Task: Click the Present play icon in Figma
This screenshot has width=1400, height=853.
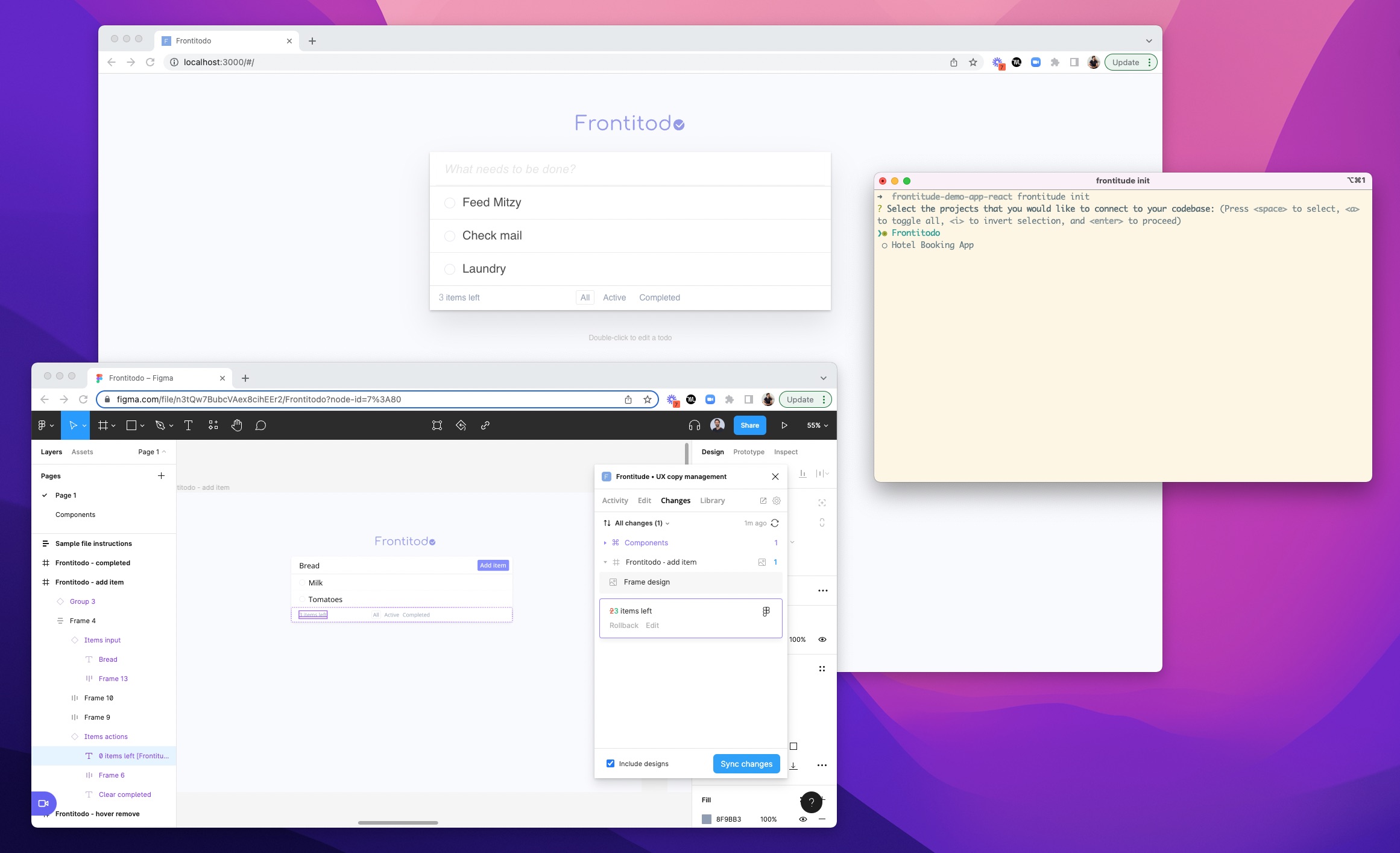Action: coord(784,425)
